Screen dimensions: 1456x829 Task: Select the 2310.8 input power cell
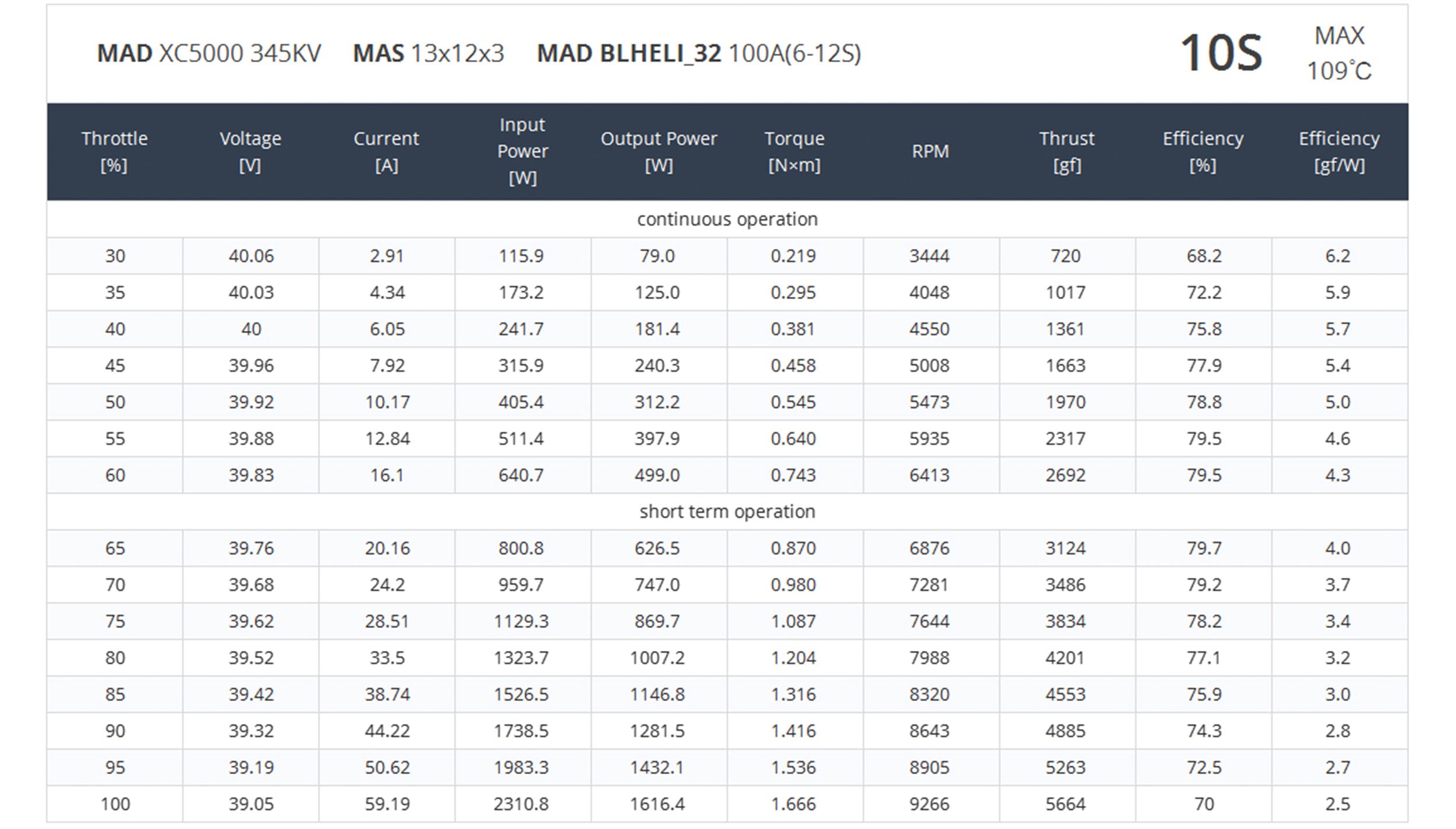pyautogui.click(x=521, y=804)
